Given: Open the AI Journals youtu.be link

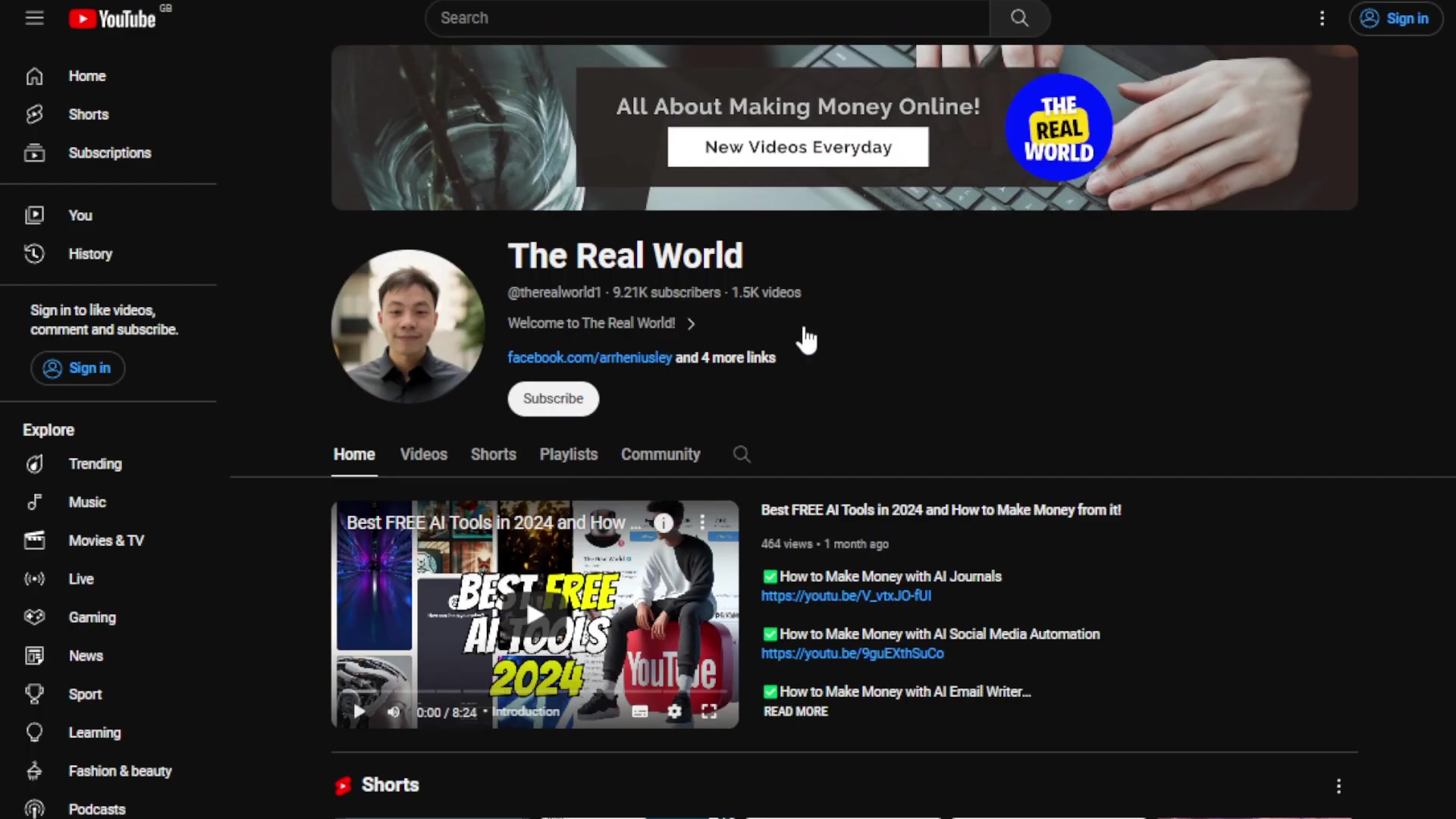Looking at the screenshot, I should tap(846, 596).
